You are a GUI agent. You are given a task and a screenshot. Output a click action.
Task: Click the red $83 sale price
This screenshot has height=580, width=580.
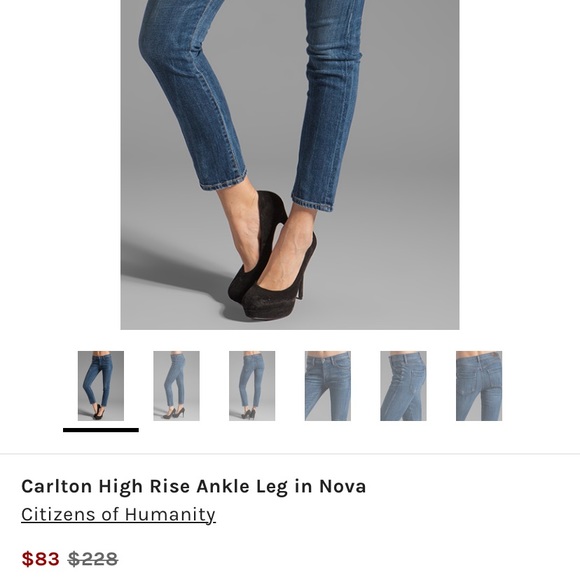pyautogui.click(x=40, y=559)
